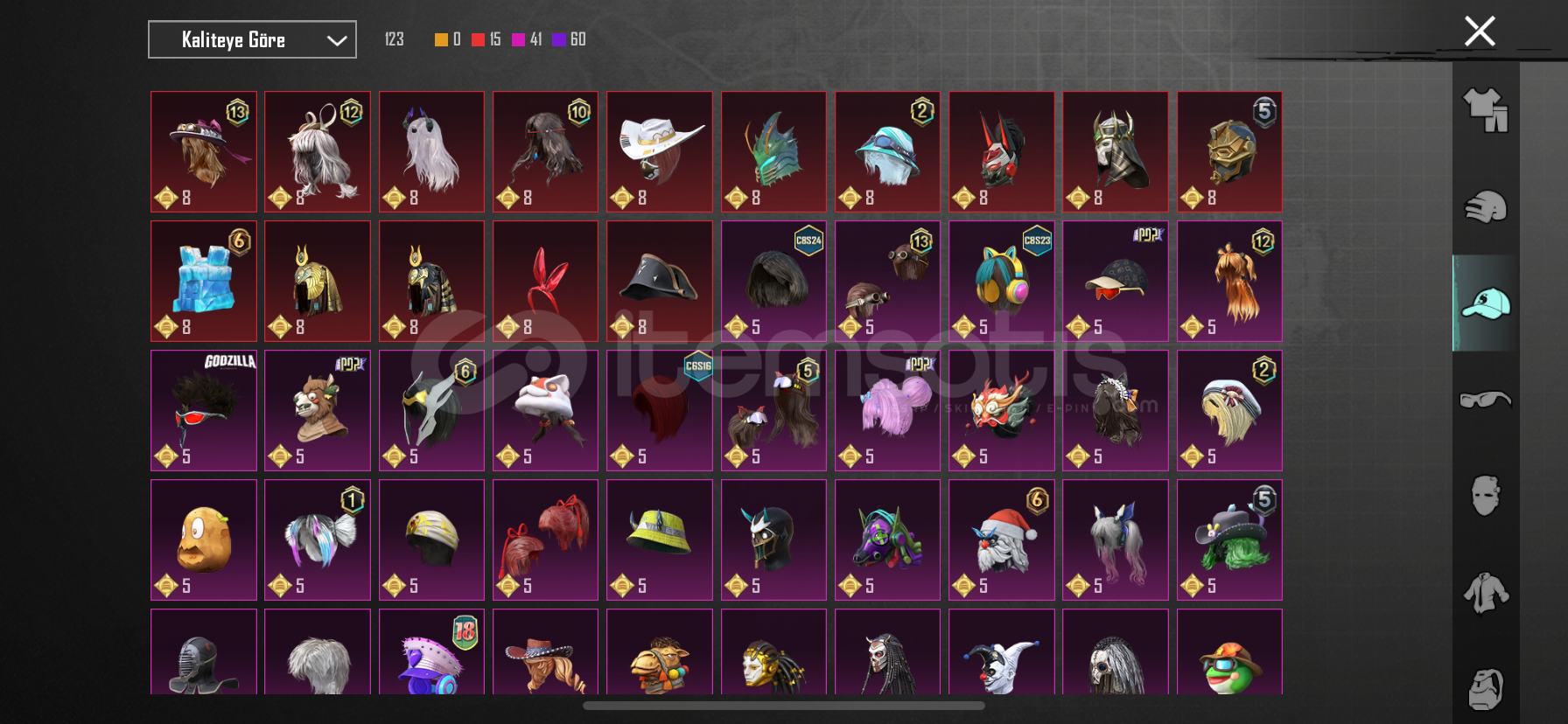This screenshot has height=724, width=1568.
Task: Select the white cowboy hat item
Action: [660, 151]
